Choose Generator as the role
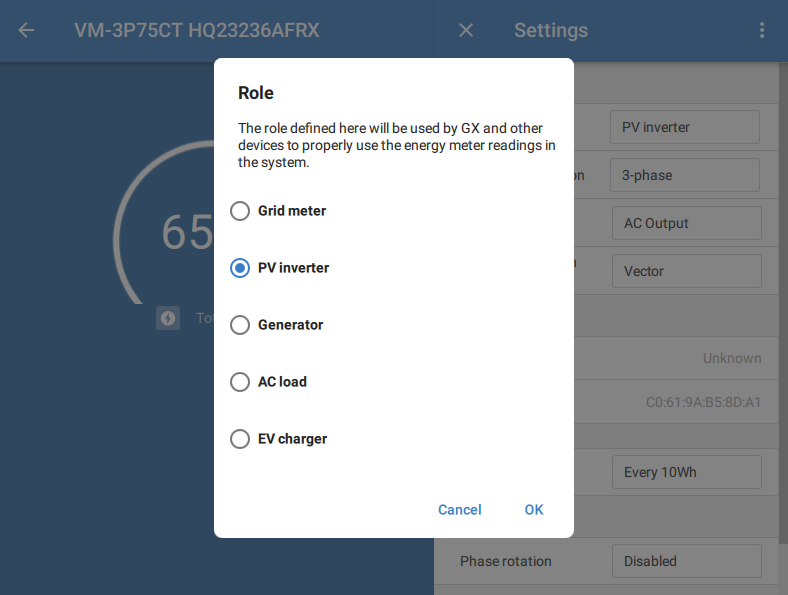Viewport: 788px width, 595px height. click(x=240, y=325)
